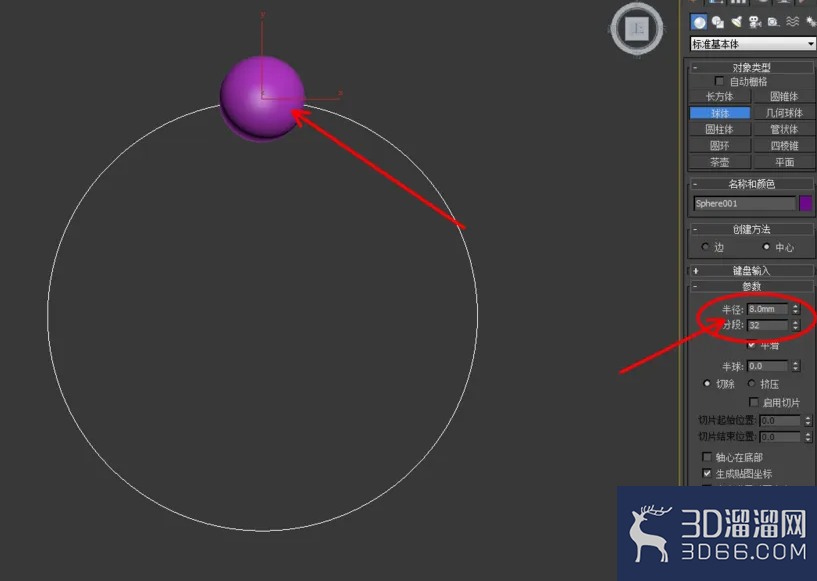Enable the 轴心在底部 checkbox

(707, 457)
